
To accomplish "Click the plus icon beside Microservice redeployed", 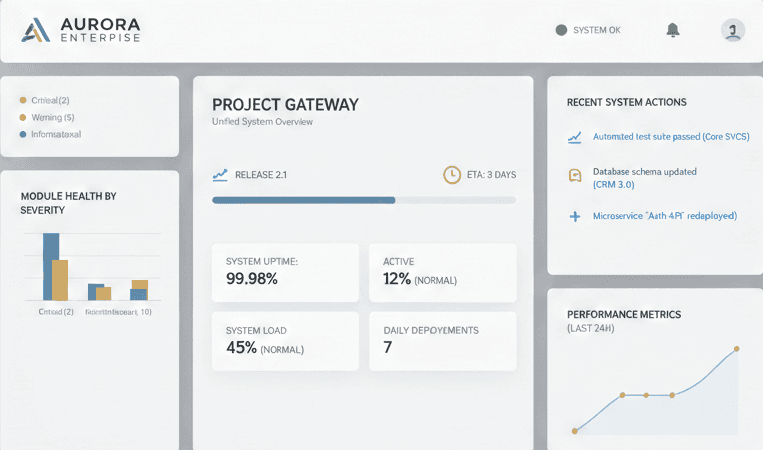I will click(x=575, y=215).
